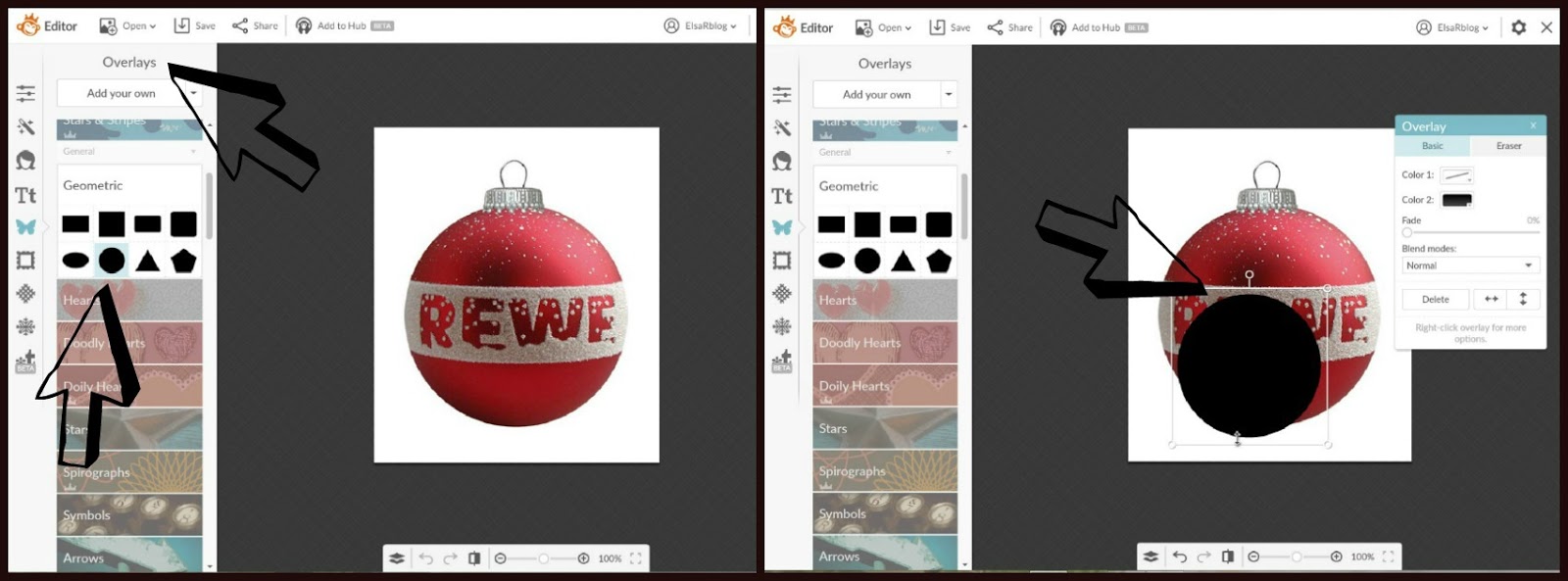Open Touch Up face icon in left editor
This screenshot has height=581, width=1568.
point(25,160)
